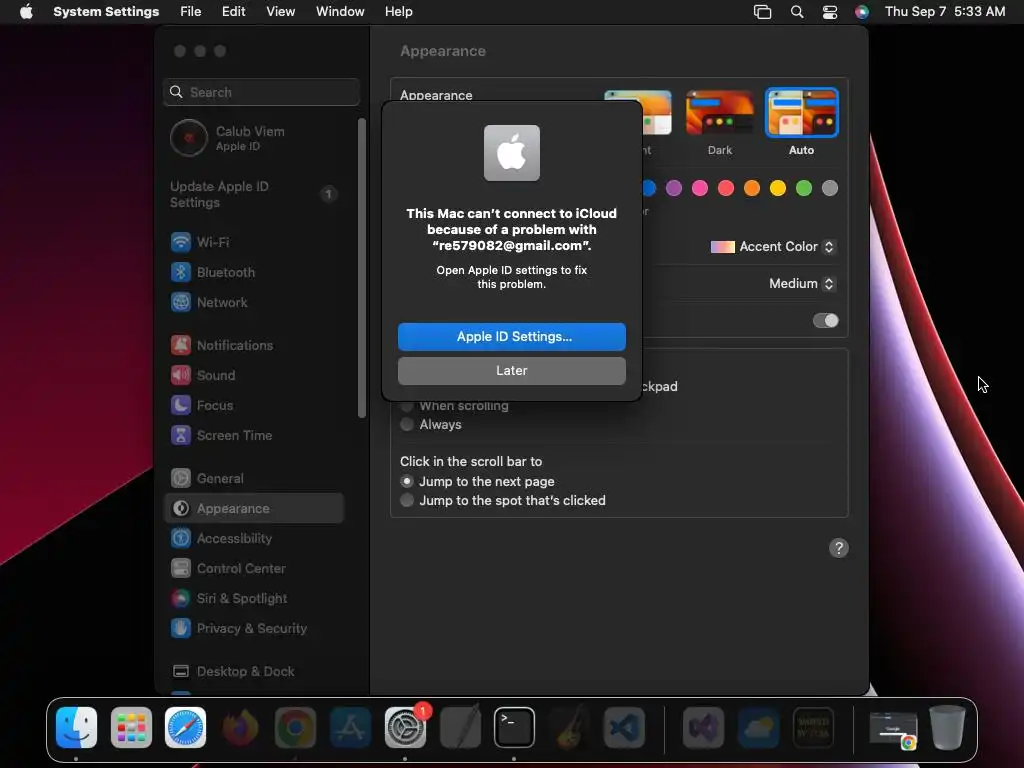Select Appearance row in the sidebar
The image size is (1024, 768).
[x=253, y=509]
